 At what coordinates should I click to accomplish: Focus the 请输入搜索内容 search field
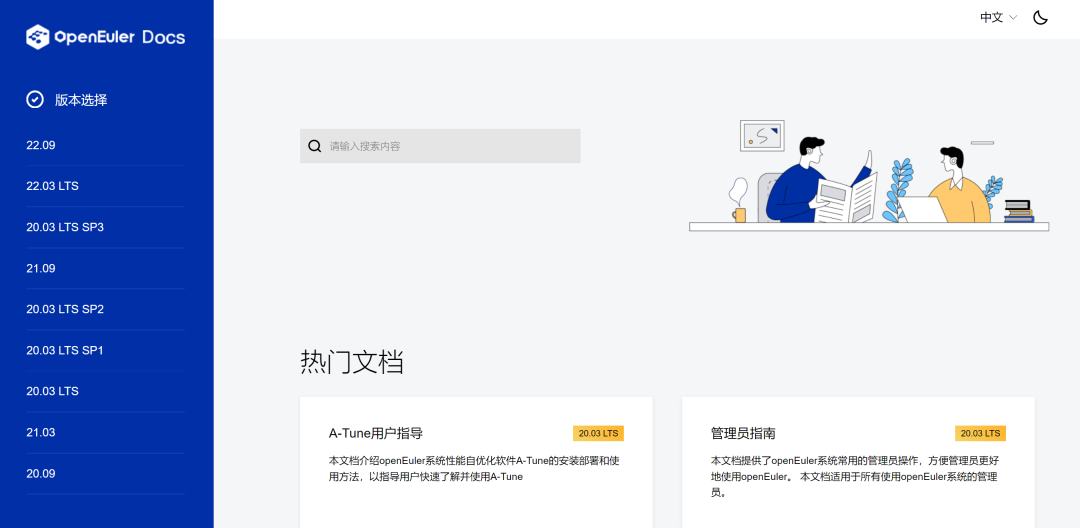(x=440, y=146)
